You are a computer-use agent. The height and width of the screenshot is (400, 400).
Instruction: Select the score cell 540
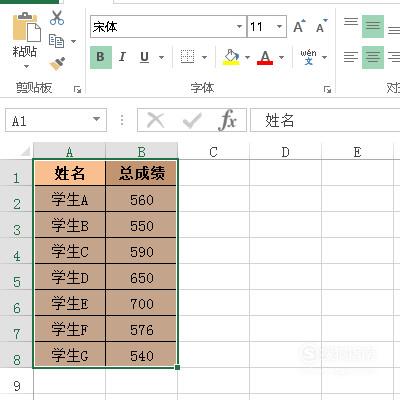pyautogui.click(x=142, y=355)
